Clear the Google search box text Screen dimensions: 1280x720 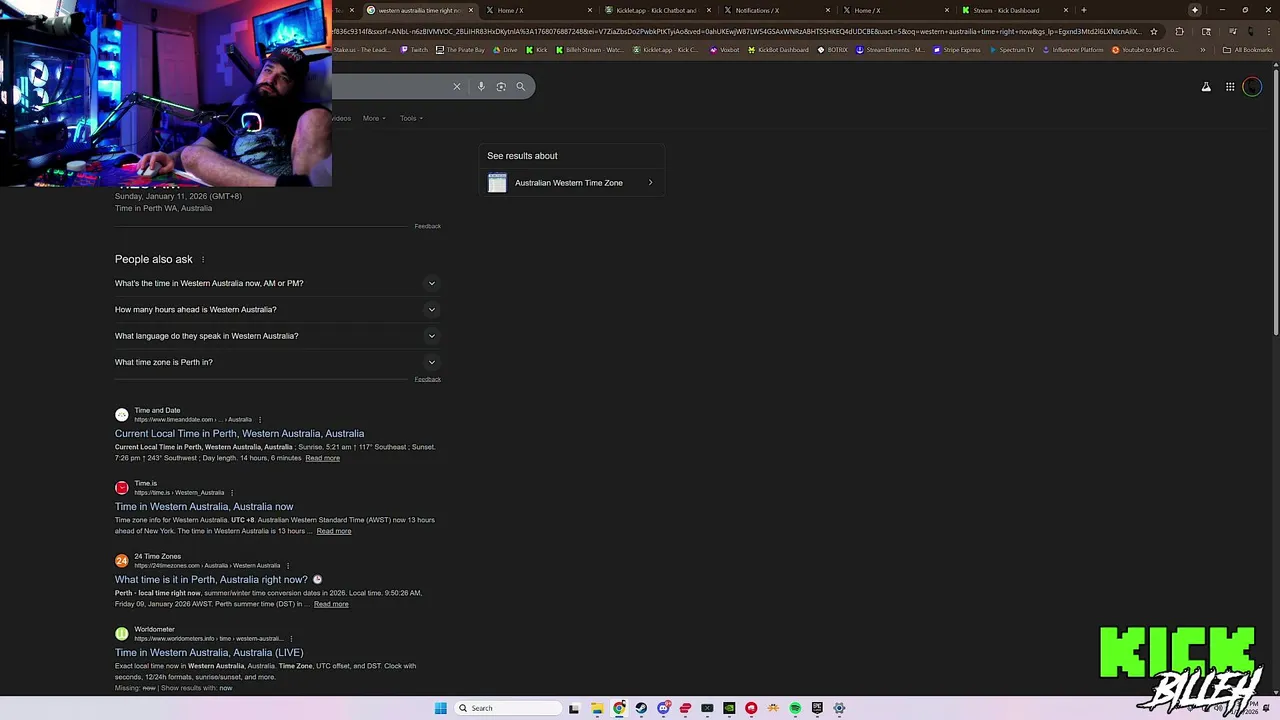click(457, 86)
